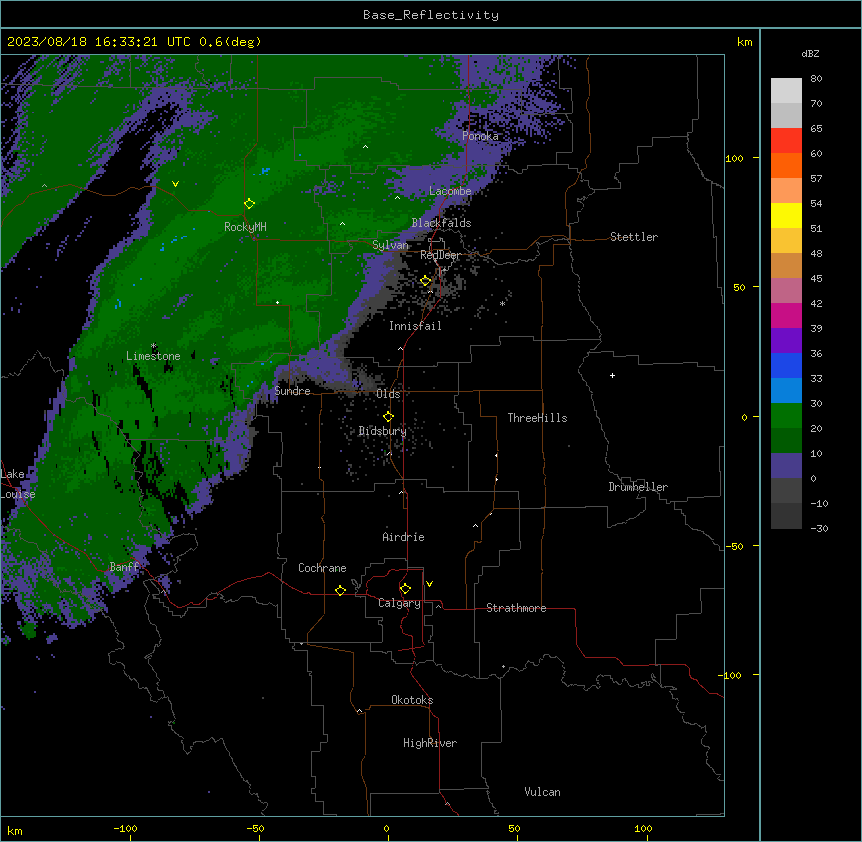Click the 50 tick label on right axis
This screenshot has width=862, height=842.
pos(739,287)
